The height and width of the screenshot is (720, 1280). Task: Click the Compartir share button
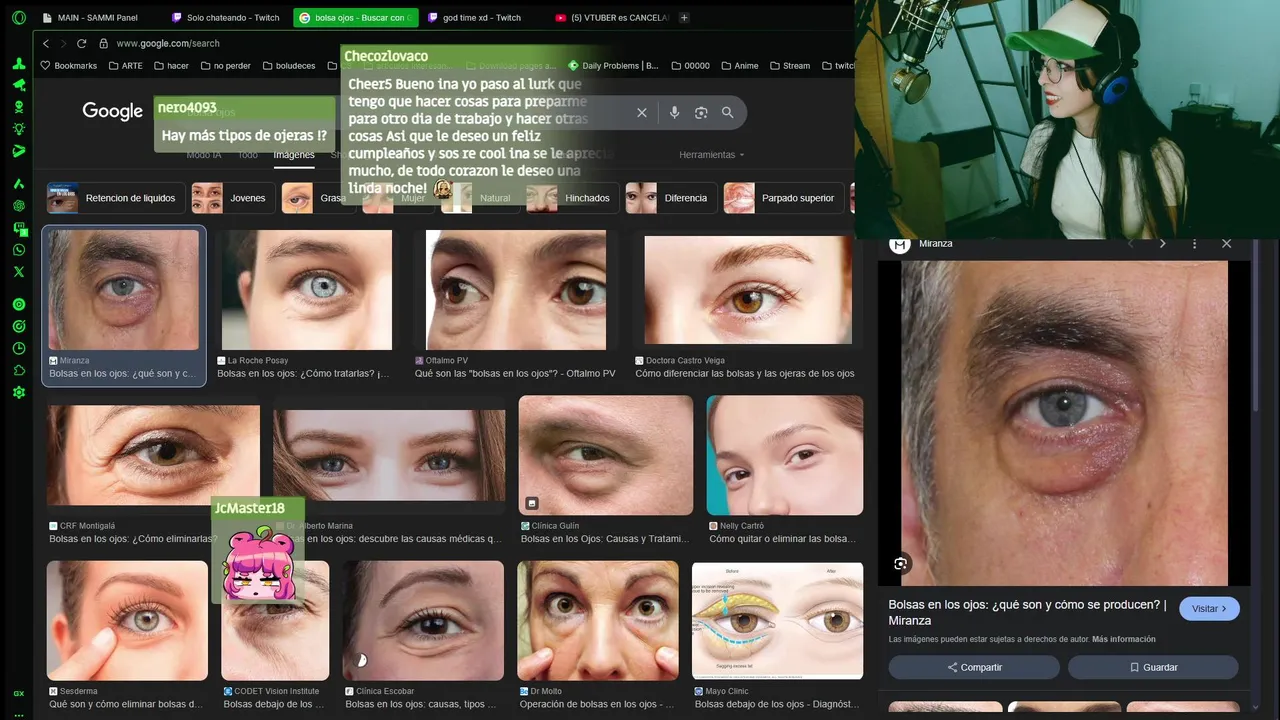(x=974, y=667)
